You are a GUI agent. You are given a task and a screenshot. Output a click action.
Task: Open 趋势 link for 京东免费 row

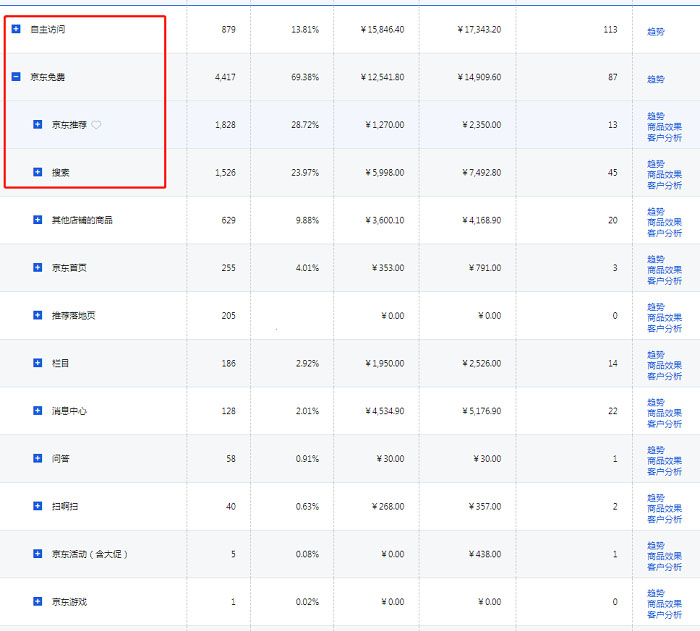[655, 79]
